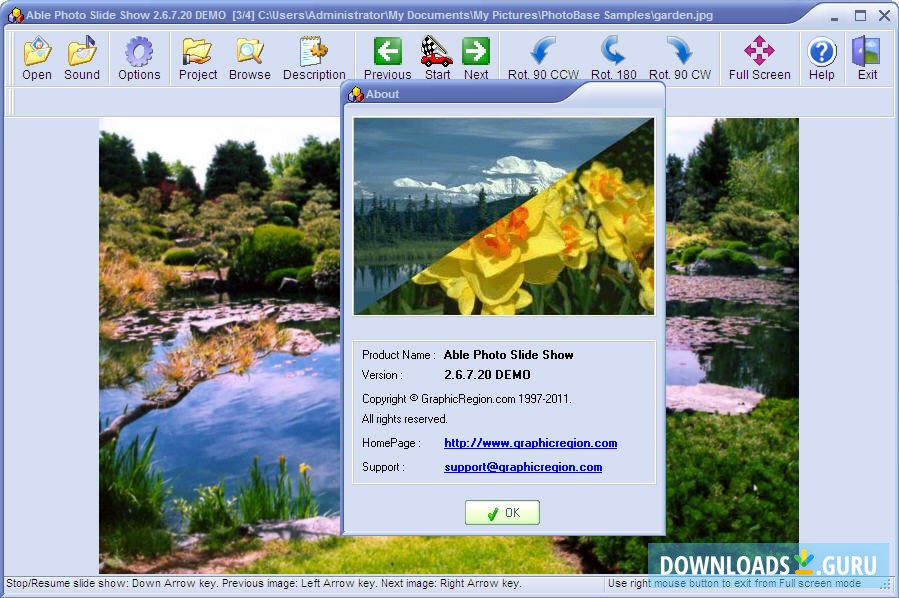Click the support@graphicregion.com email link
This screenshot has height=598, width=899.
coord(523,467)
